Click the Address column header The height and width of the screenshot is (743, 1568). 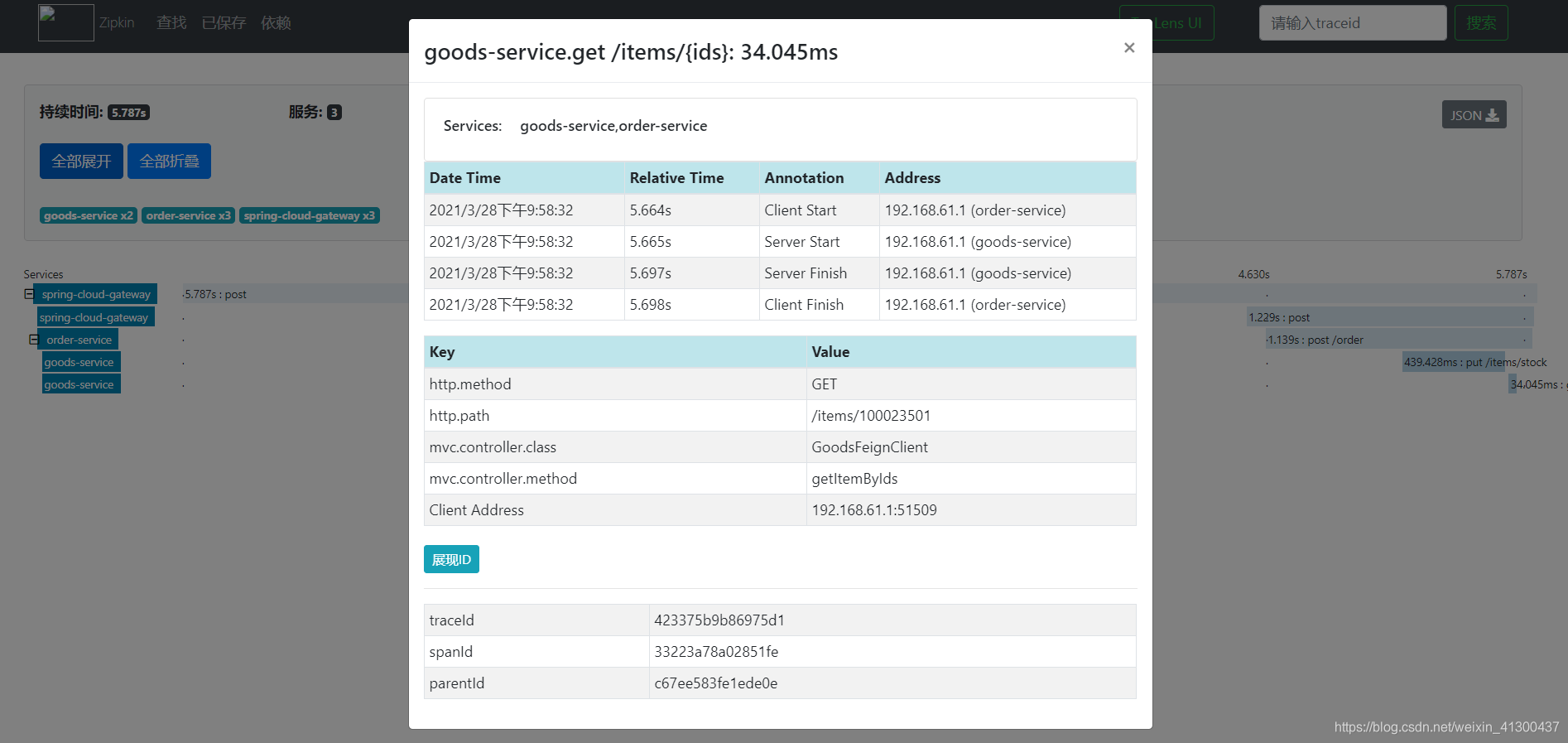click(1008, 178)
